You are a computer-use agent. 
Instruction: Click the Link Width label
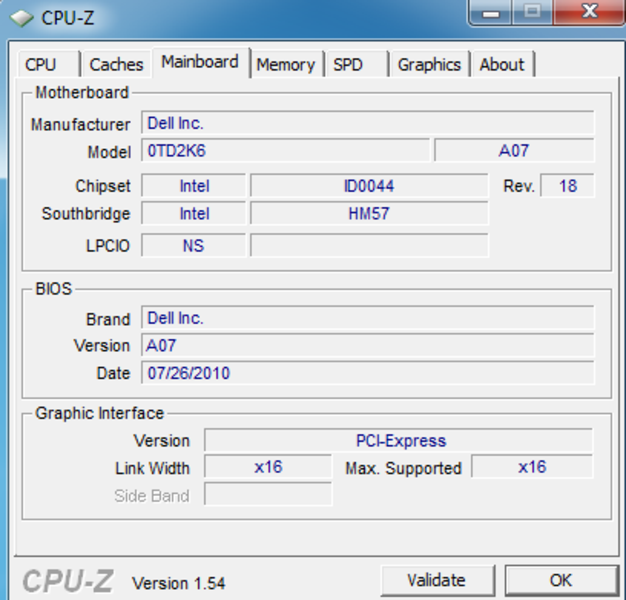tap(153, 468)
